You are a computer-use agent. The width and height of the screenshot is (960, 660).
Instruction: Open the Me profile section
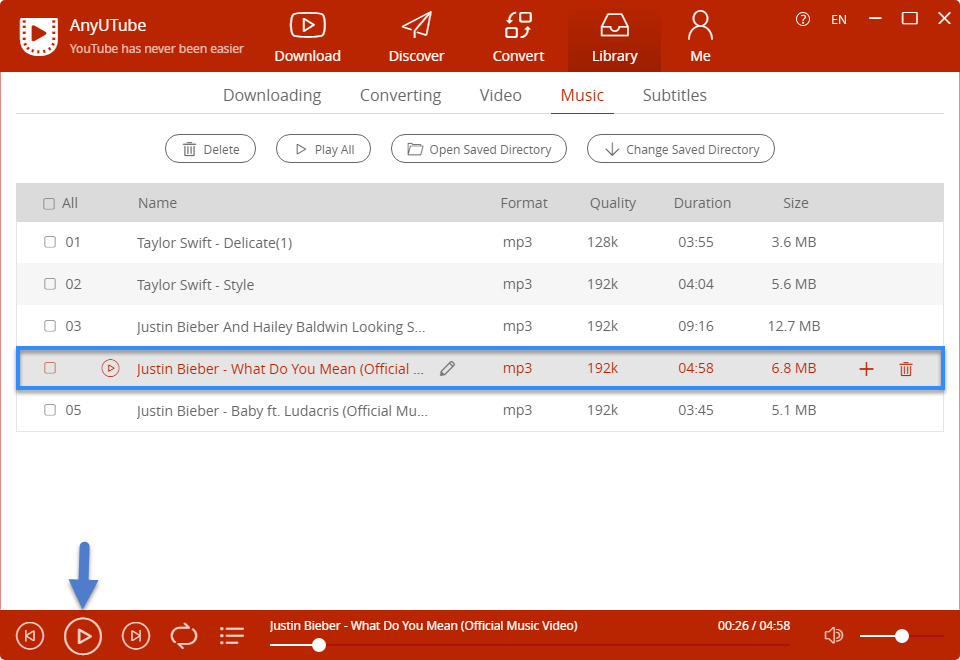tap(700, 37)
